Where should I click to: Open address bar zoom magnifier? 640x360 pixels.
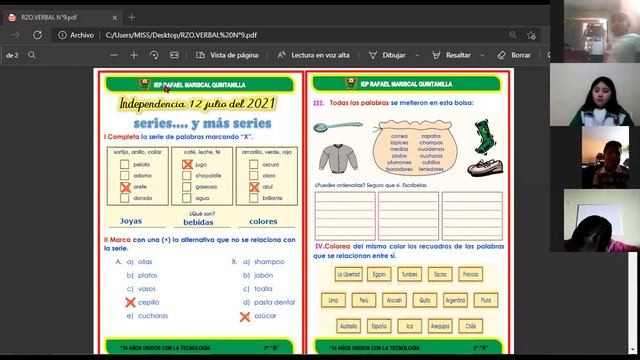[x=513, y=35]
